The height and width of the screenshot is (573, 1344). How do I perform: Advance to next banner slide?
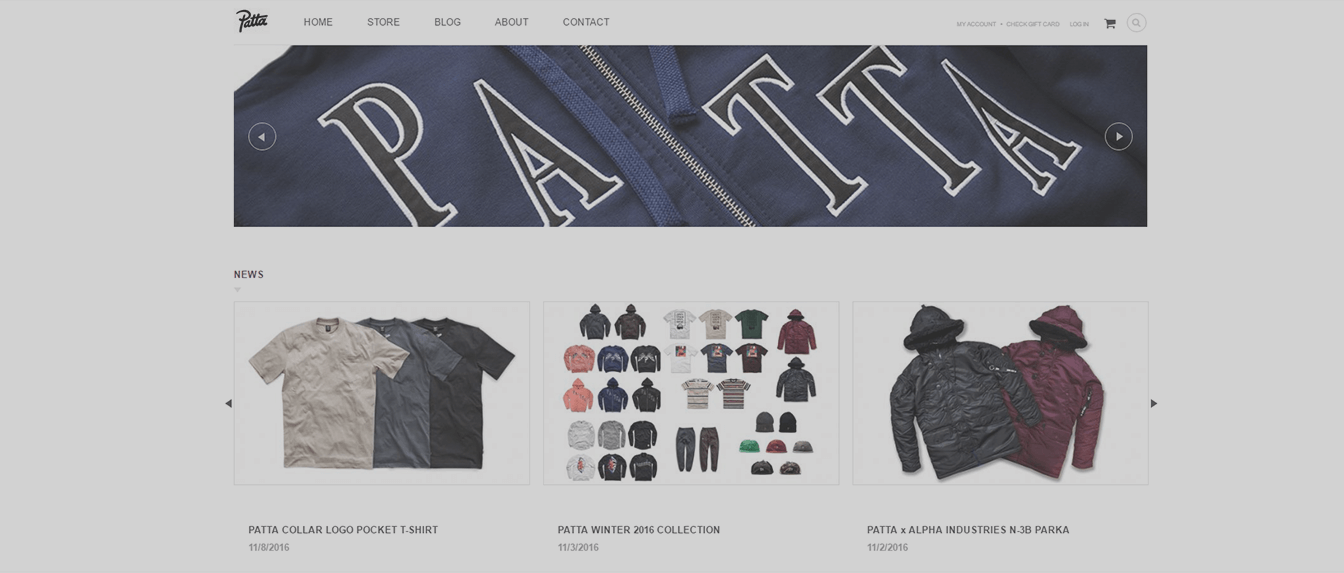(x=1118, y=137)
